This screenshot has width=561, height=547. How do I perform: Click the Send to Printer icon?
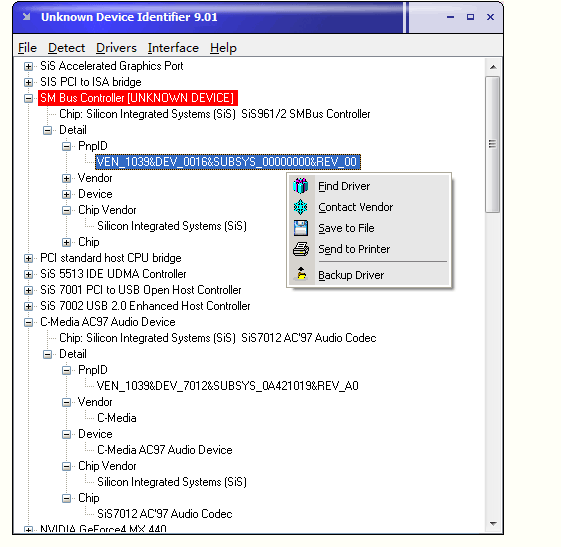tap(301, 249)
